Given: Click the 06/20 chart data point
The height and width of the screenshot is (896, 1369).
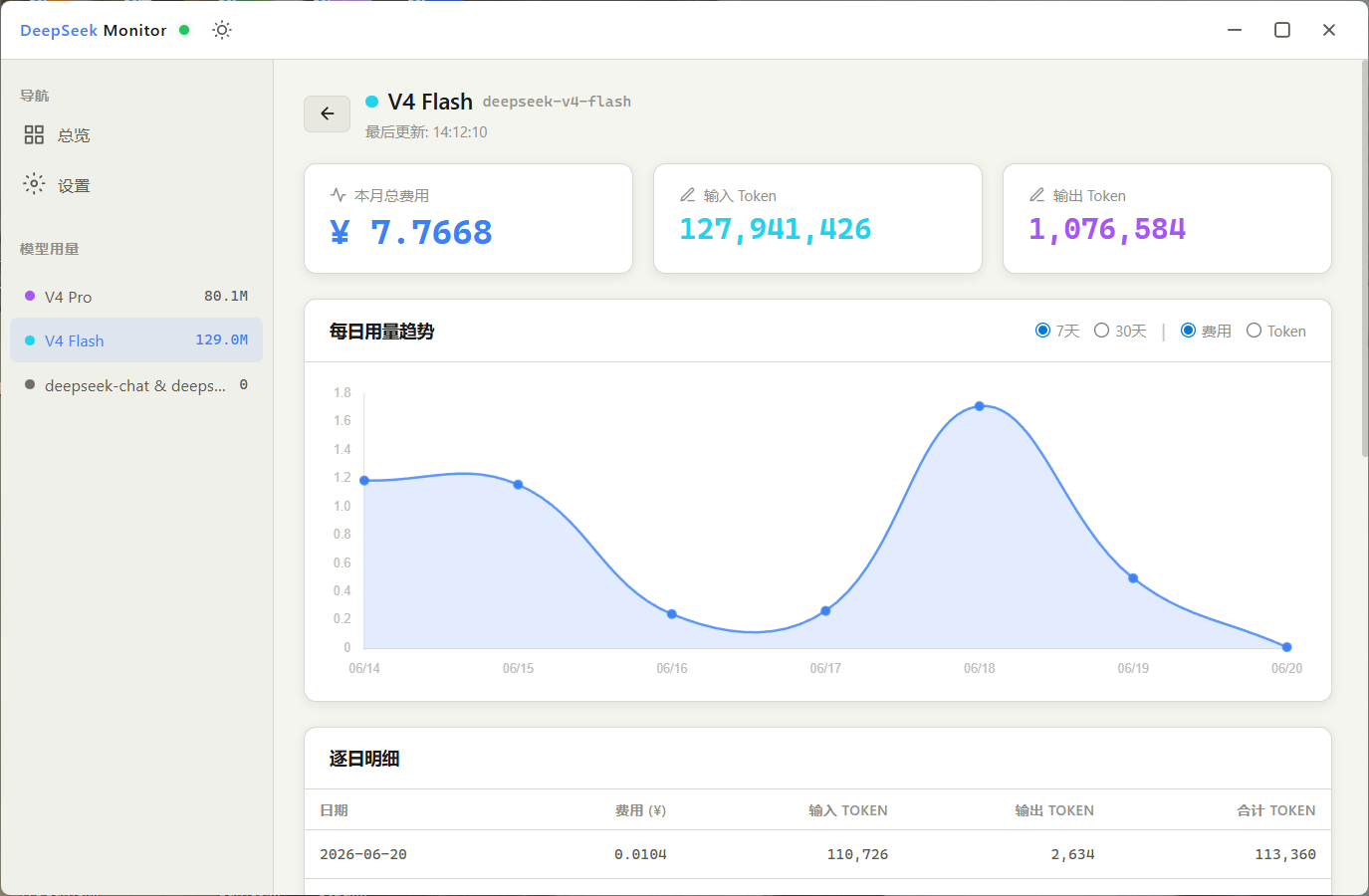Looking at the screenshot, I should pos(1286,647).
